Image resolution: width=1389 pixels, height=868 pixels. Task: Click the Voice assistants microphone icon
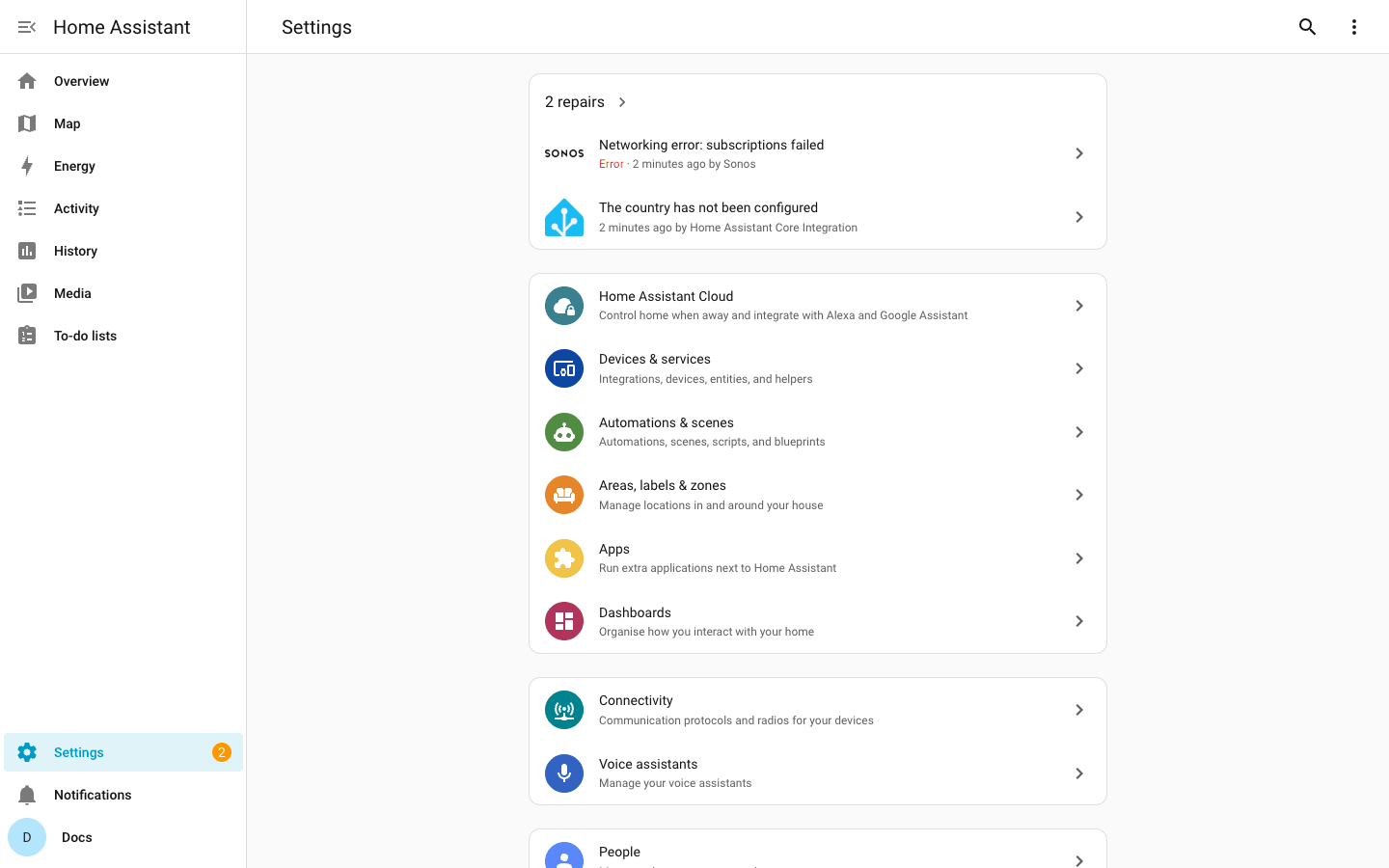564,773
